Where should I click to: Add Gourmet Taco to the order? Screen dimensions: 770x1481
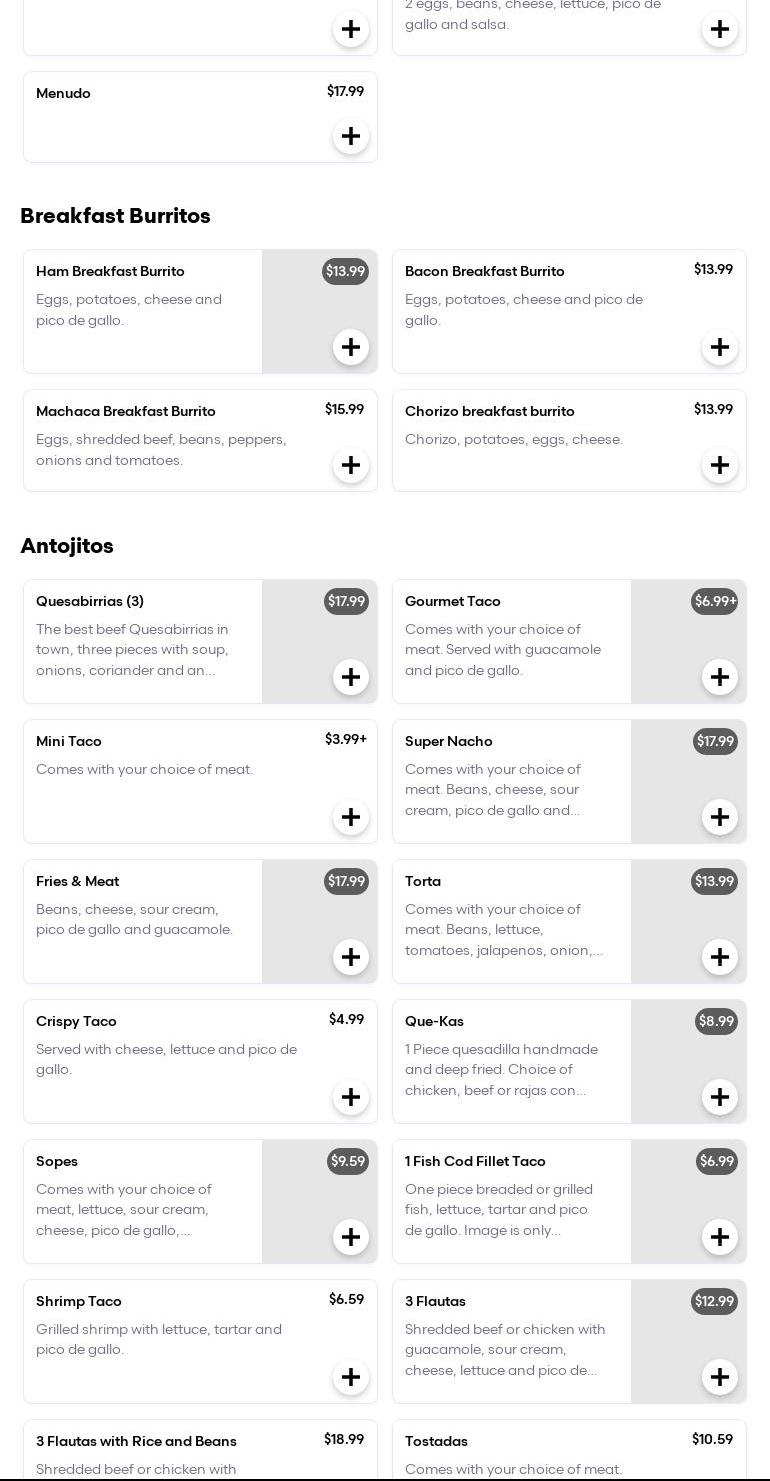click(x=720, y=677)
